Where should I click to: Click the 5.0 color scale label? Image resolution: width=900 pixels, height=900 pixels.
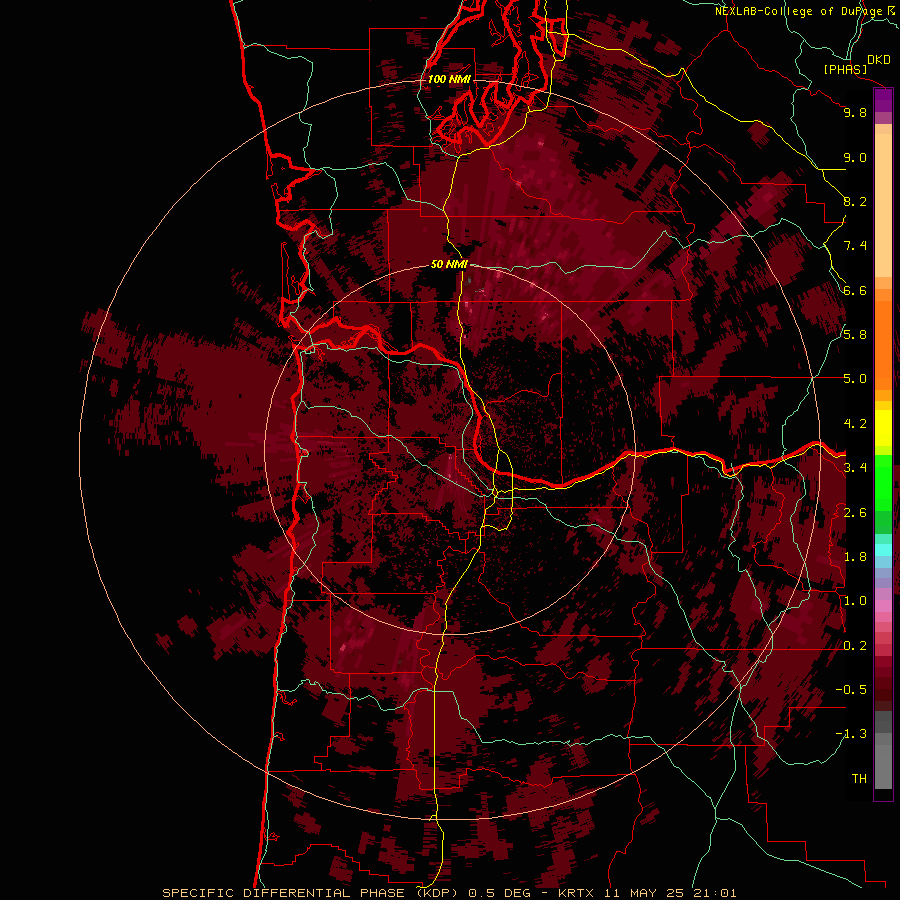coord(855,379)
